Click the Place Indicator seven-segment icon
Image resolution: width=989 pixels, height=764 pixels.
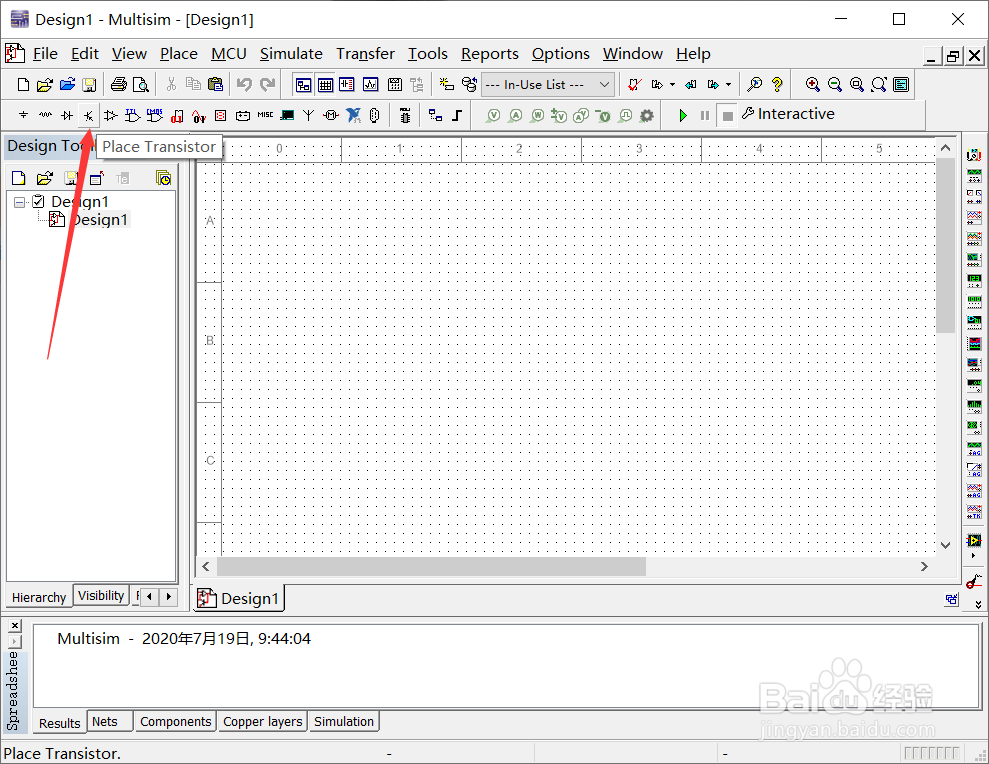pyautogui.click(x=221, y=115)
